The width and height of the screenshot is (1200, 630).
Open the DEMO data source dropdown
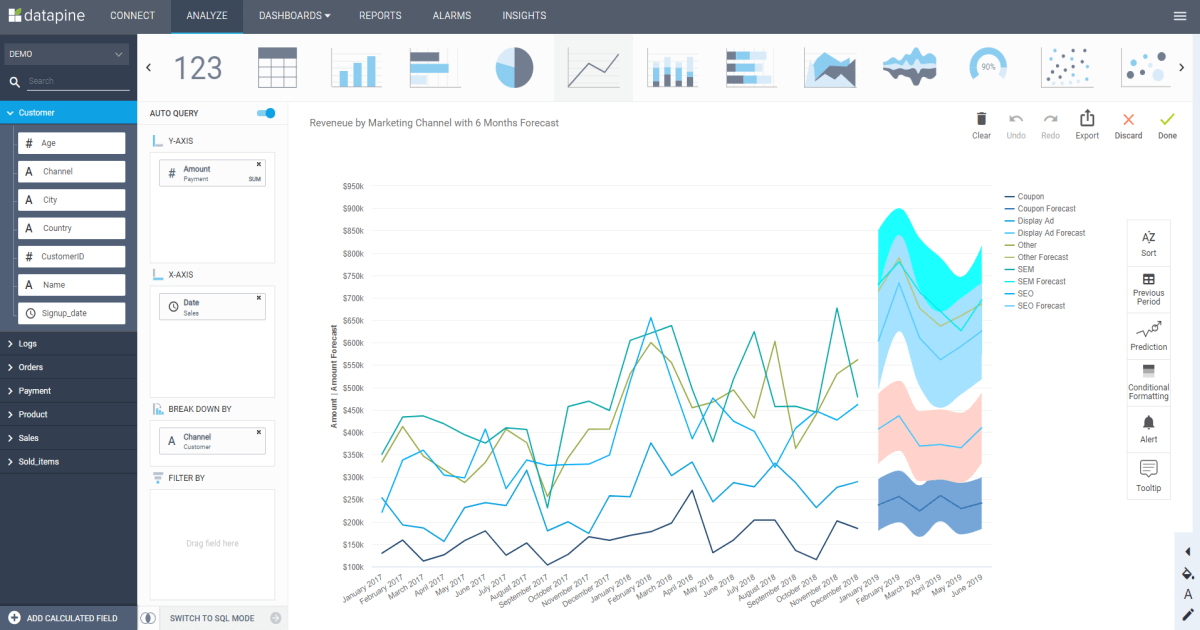(66, 52)
